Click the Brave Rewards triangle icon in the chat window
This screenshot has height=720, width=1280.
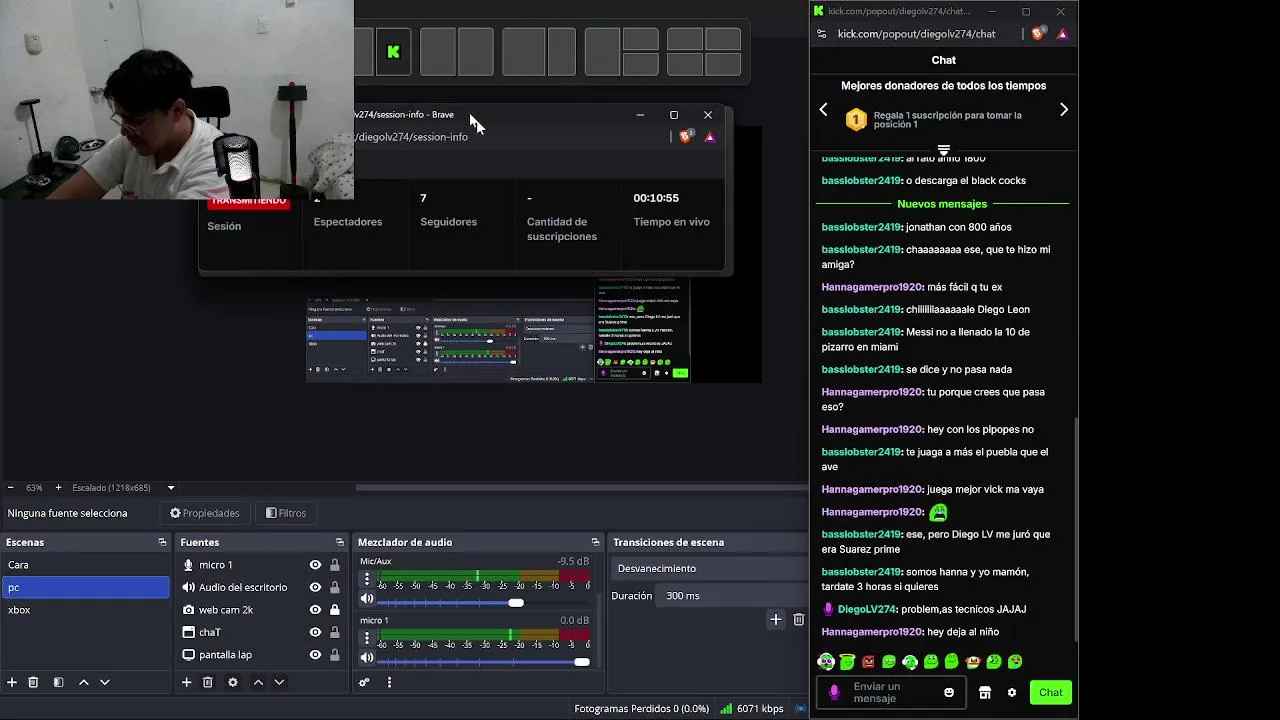click(x=1062, y=33)
